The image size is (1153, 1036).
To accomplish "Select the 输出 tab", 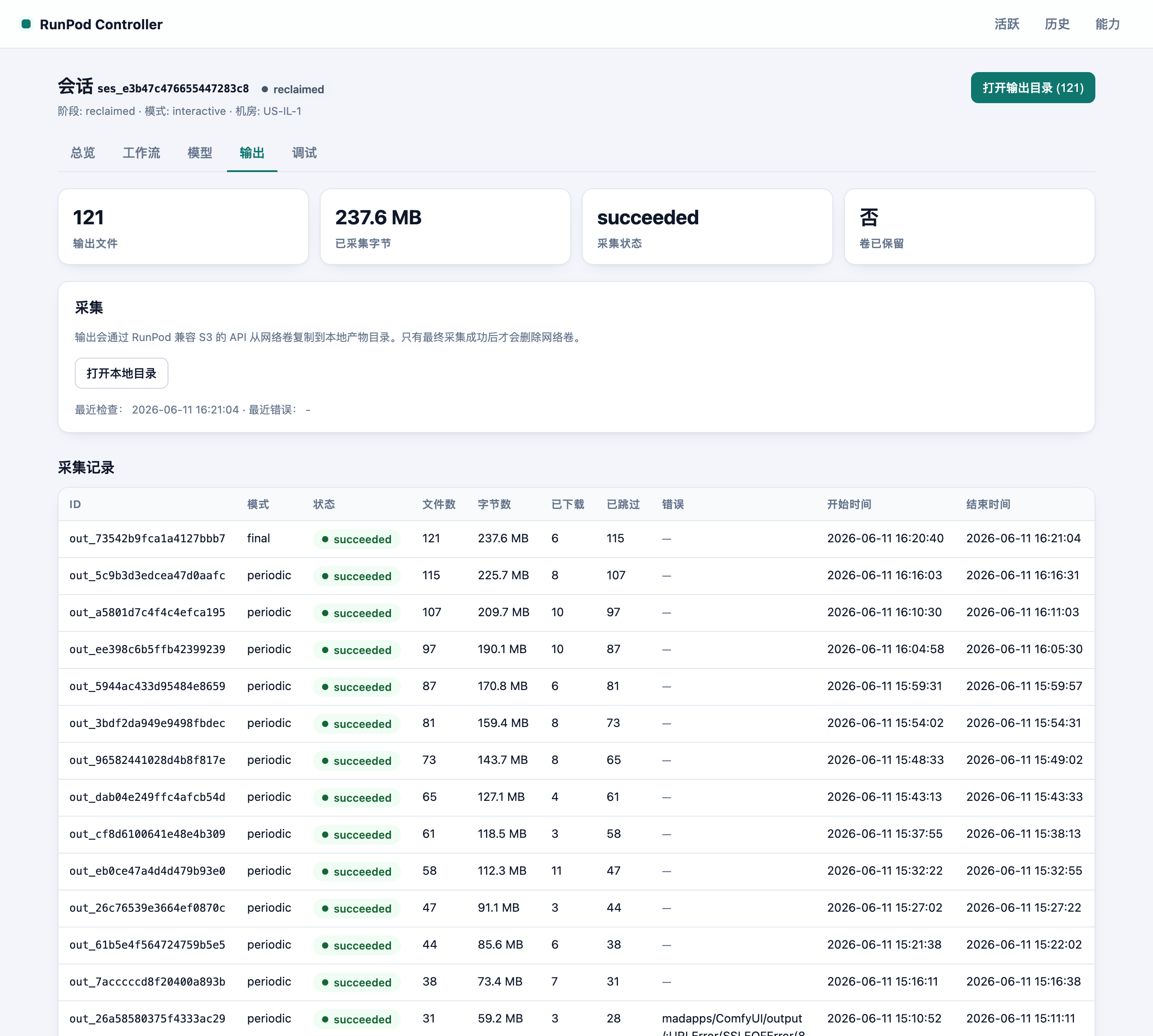I will 252,153.
